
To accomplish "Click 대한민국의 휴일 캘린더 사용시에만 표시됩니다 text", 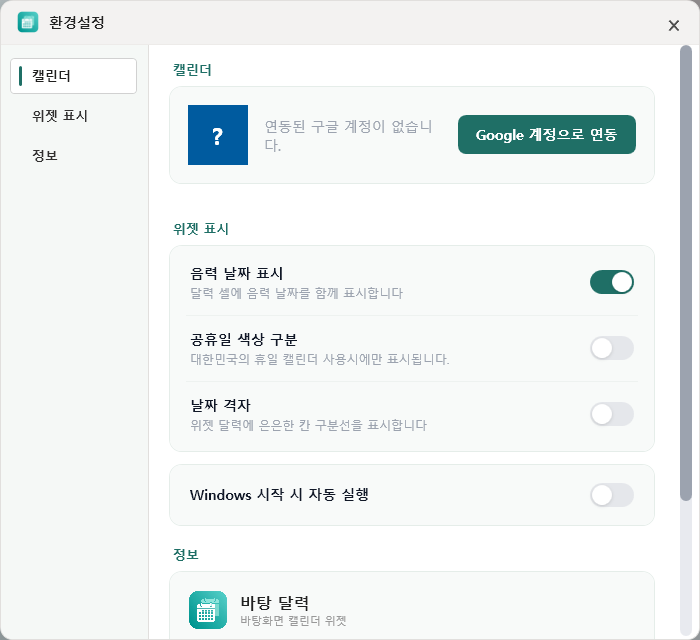I will [320, 359].
